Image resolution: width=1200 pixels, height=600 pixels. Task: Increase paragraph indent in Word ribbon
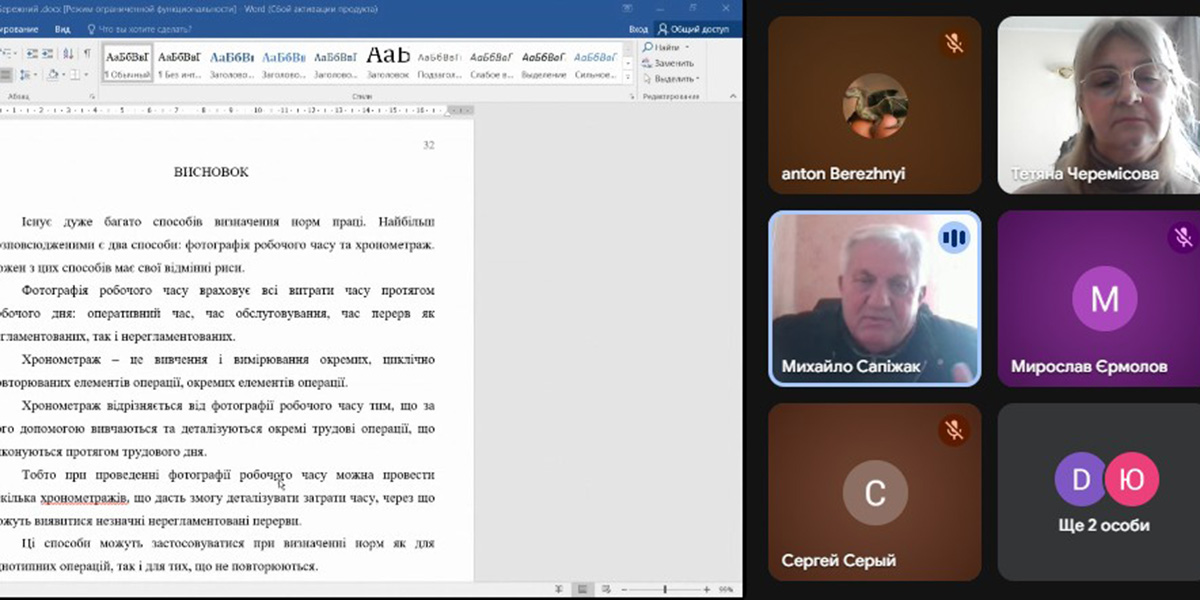(47, 54)
